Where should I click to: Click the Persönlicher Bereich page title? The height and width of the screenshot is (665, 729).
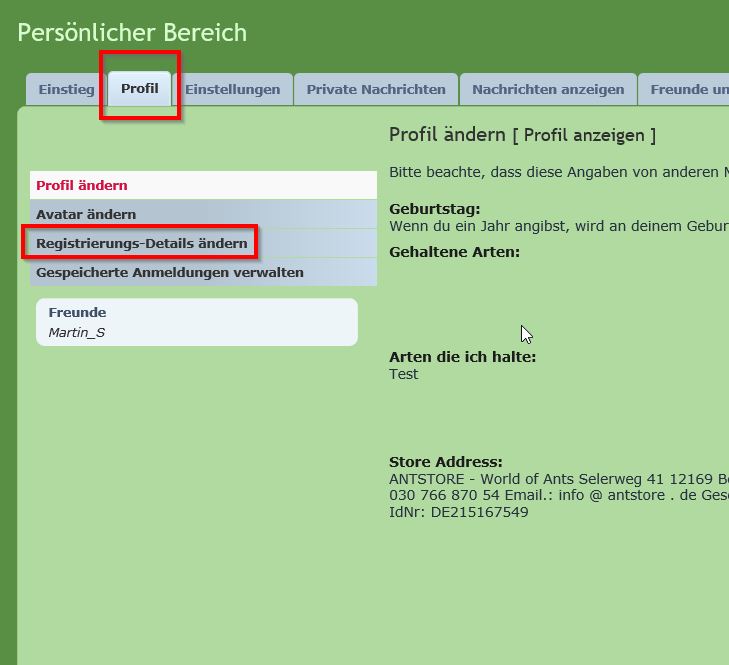click(x=132, y=32)
